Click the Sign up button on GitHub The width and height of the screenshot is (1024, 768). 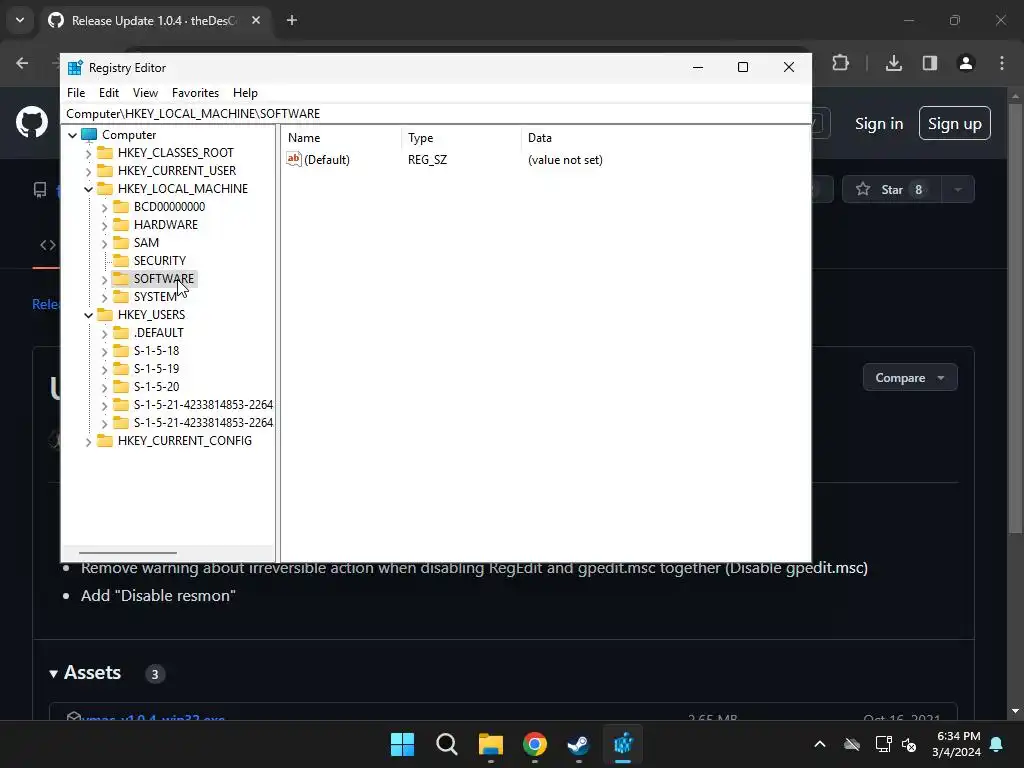click(954, 123)
